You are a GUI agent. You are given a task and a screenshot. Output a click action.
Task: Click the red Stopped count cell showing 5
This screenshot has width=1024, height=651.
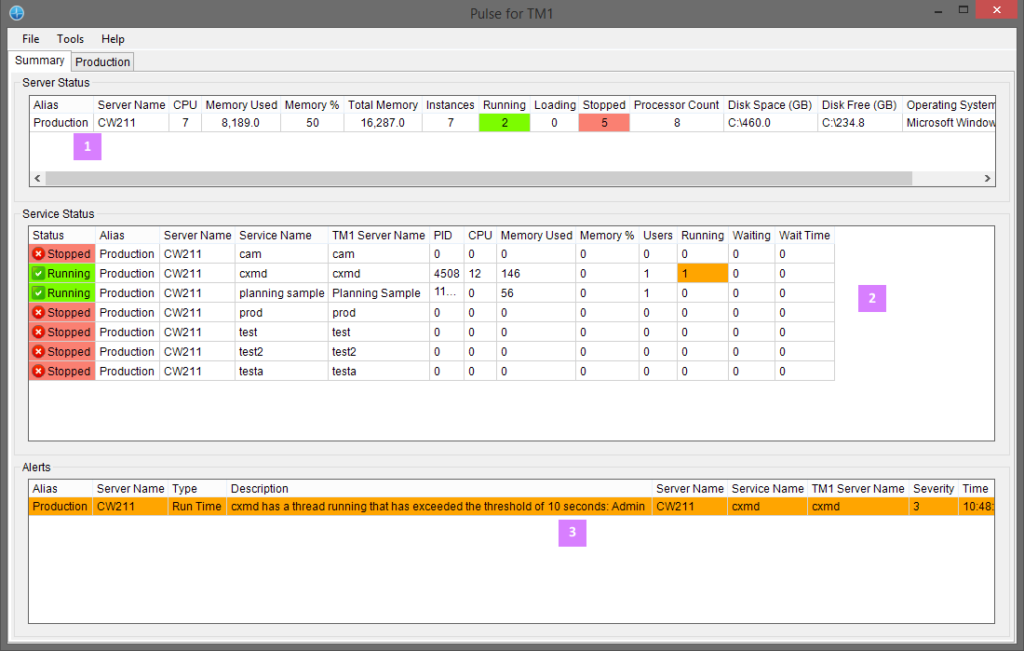coord(604,123)
